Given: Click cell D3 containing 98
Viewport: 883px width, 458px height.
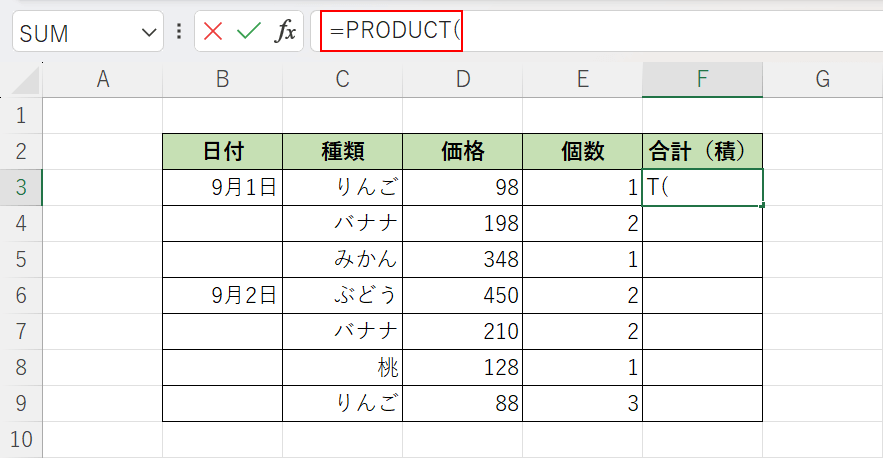Looking at the screenshot, I should point(462,187).
